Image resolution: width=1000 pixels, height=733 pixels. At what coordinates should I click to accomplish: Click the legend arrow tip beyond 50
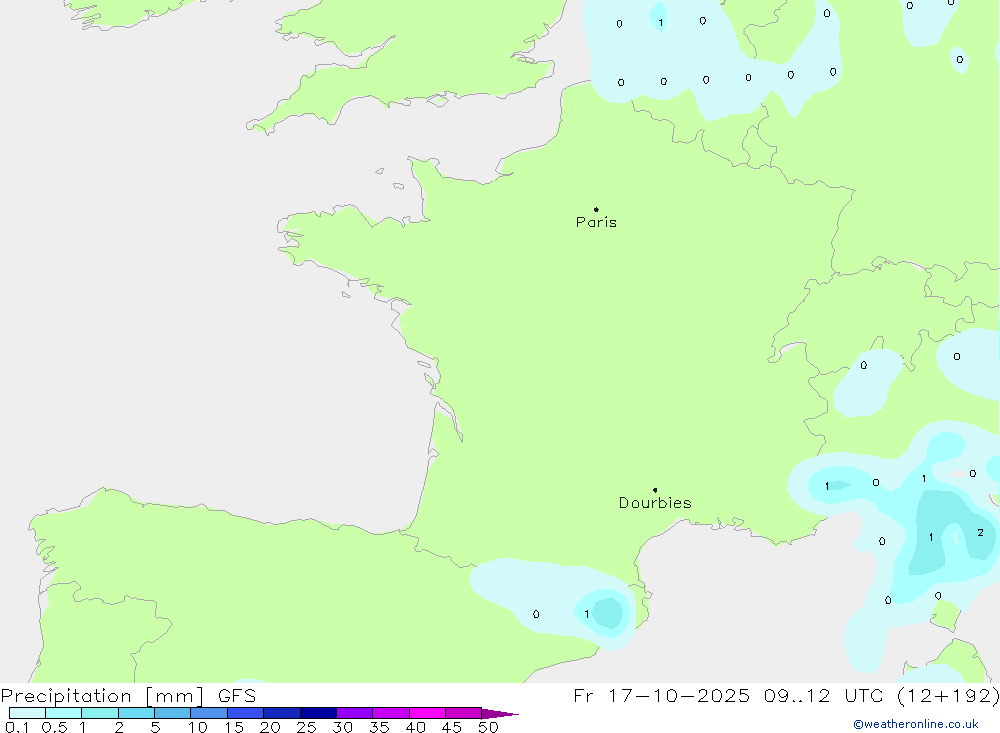pyautogui.click(x=510, y=714)
